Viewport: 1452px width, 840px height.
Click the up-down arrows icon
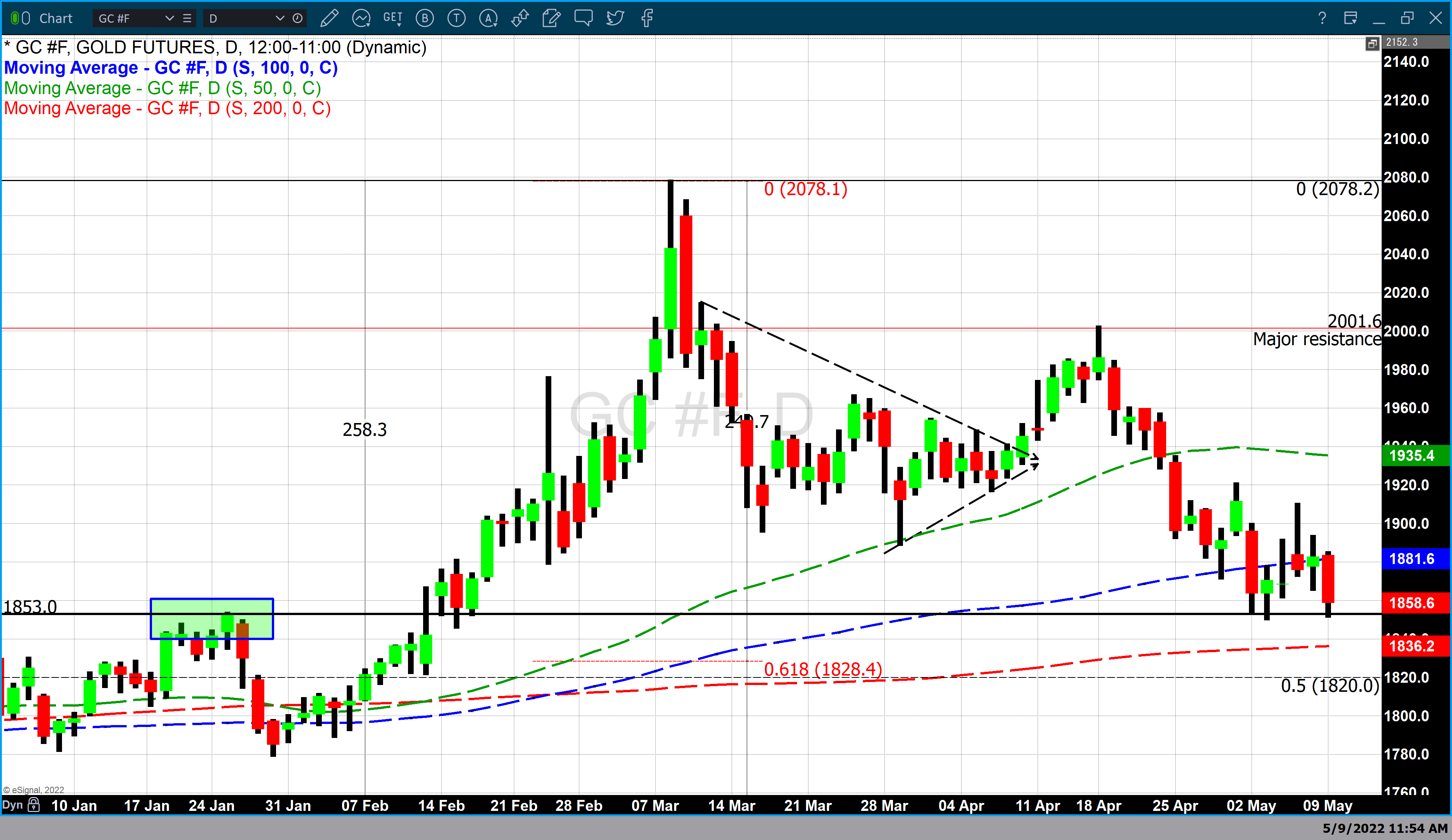click(x=520, y=19)
